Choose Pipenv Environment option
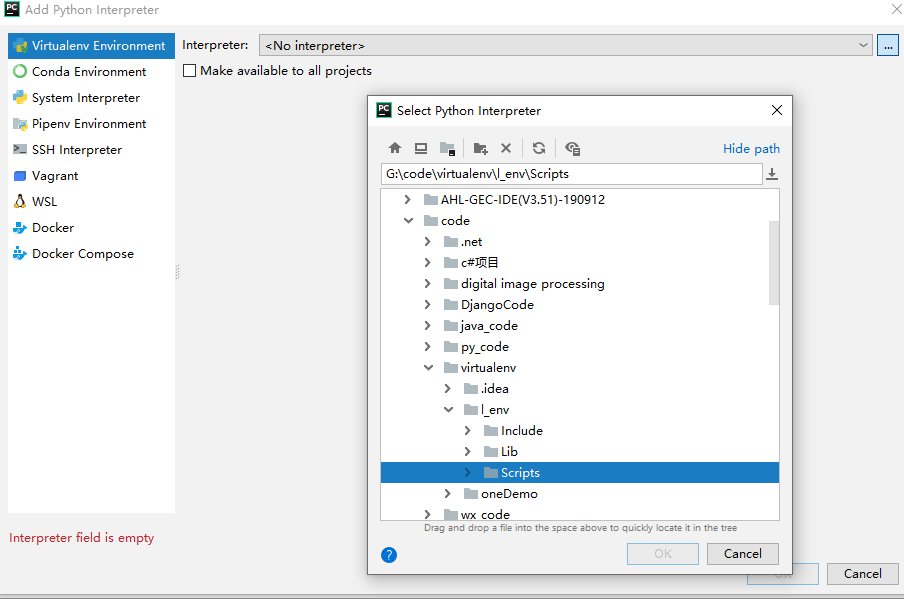904x599 pixels. pyautogui.click(x=91, y=123)
